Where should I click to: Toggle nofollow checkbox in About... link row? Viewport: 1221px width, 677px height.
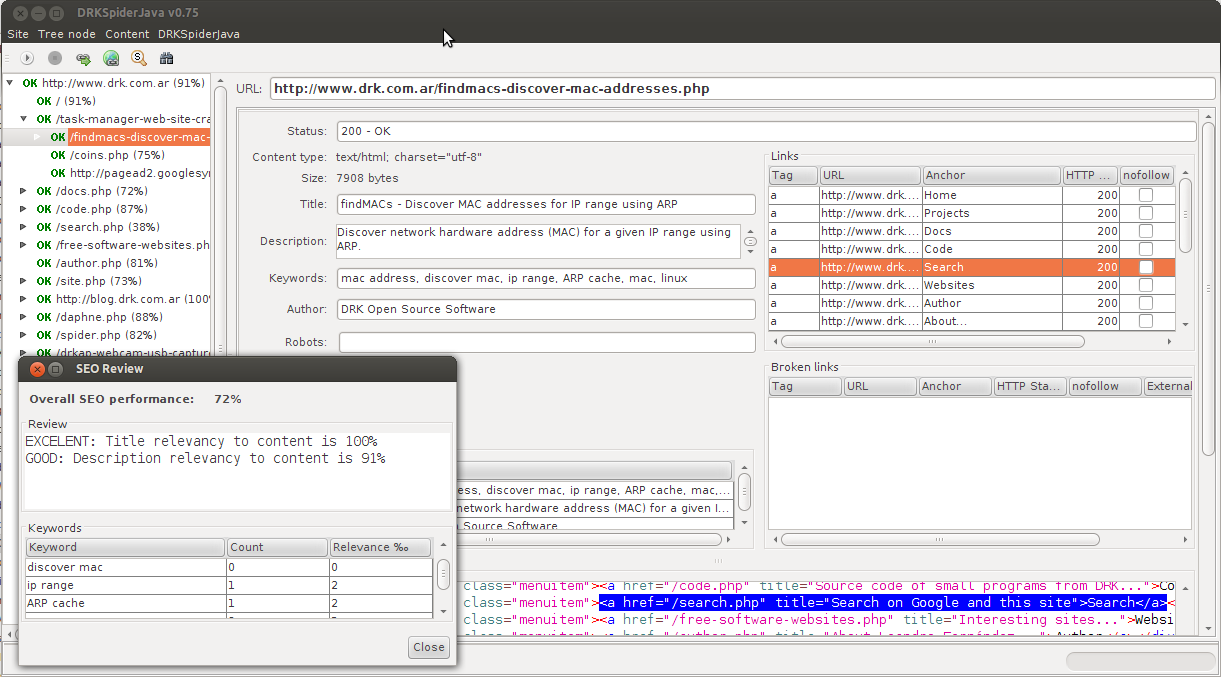tap(1146, 321)
